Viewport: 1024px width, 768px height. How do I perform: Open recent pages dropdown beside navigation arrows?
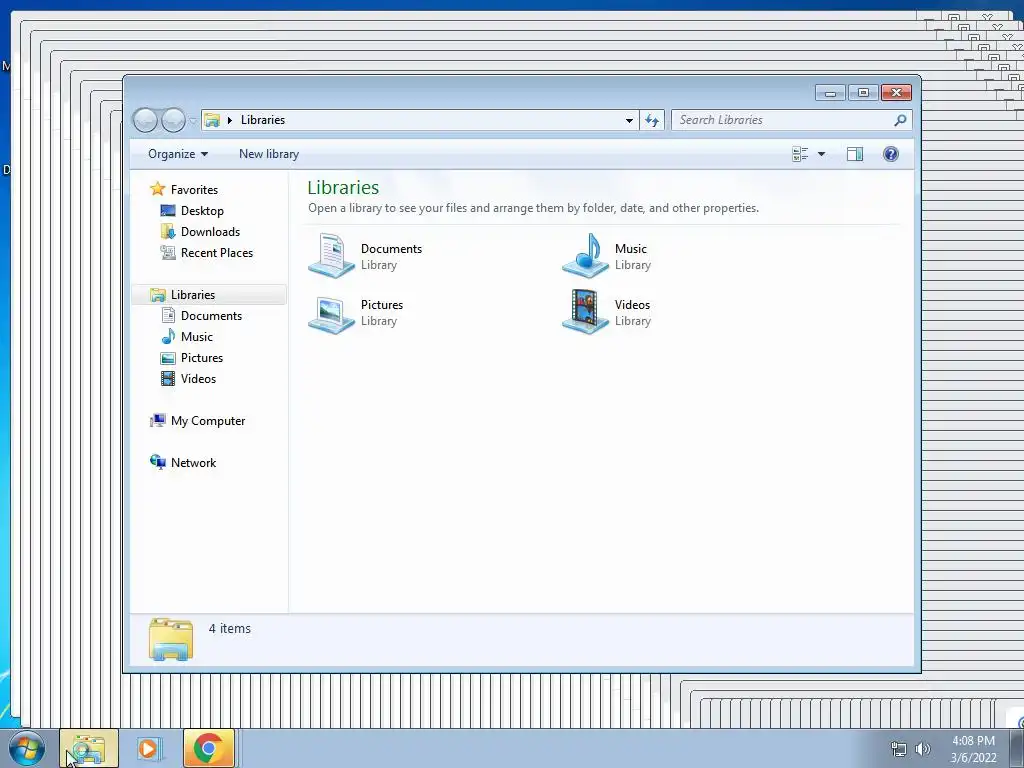coord(193,121)
